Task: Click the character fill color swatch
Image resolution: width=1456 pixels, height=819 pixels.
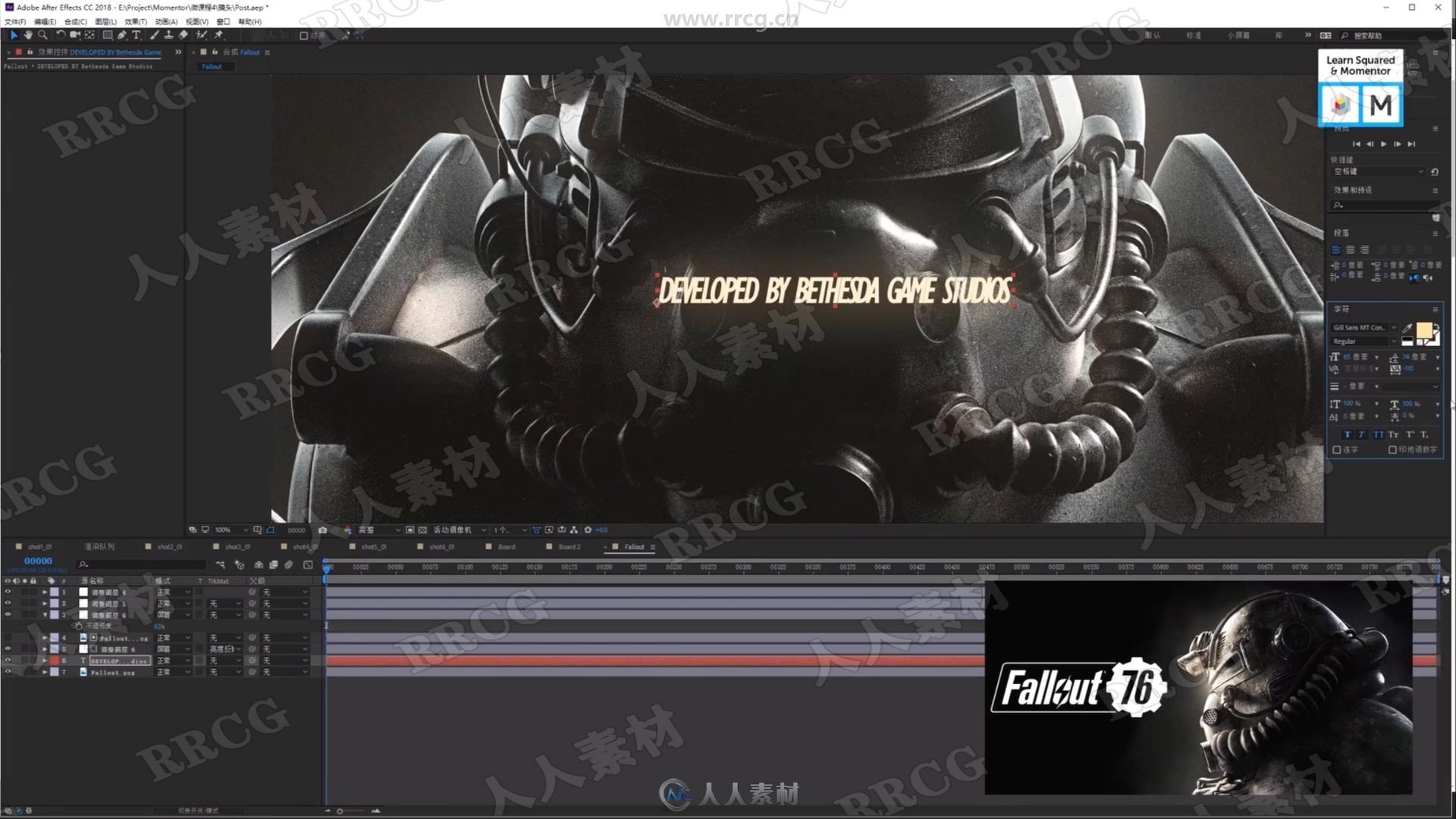Action: pos(1424,330)
